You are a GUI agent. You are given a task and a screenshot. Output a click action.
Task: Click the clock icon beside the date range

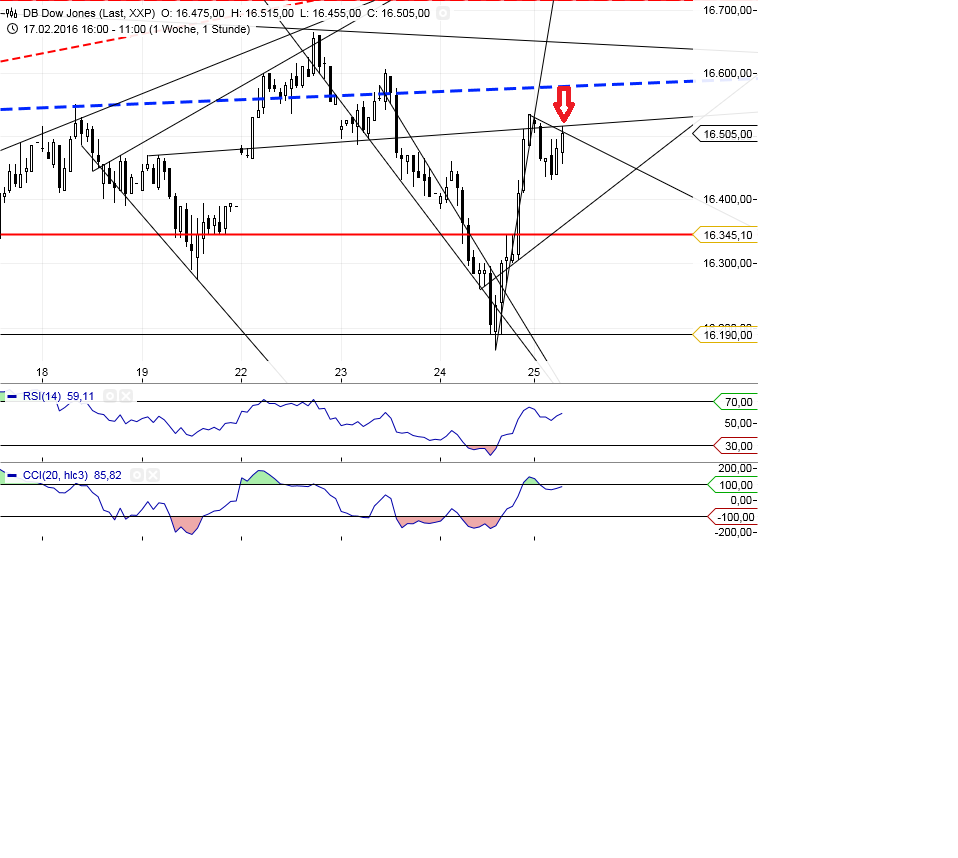pos(11,29)
